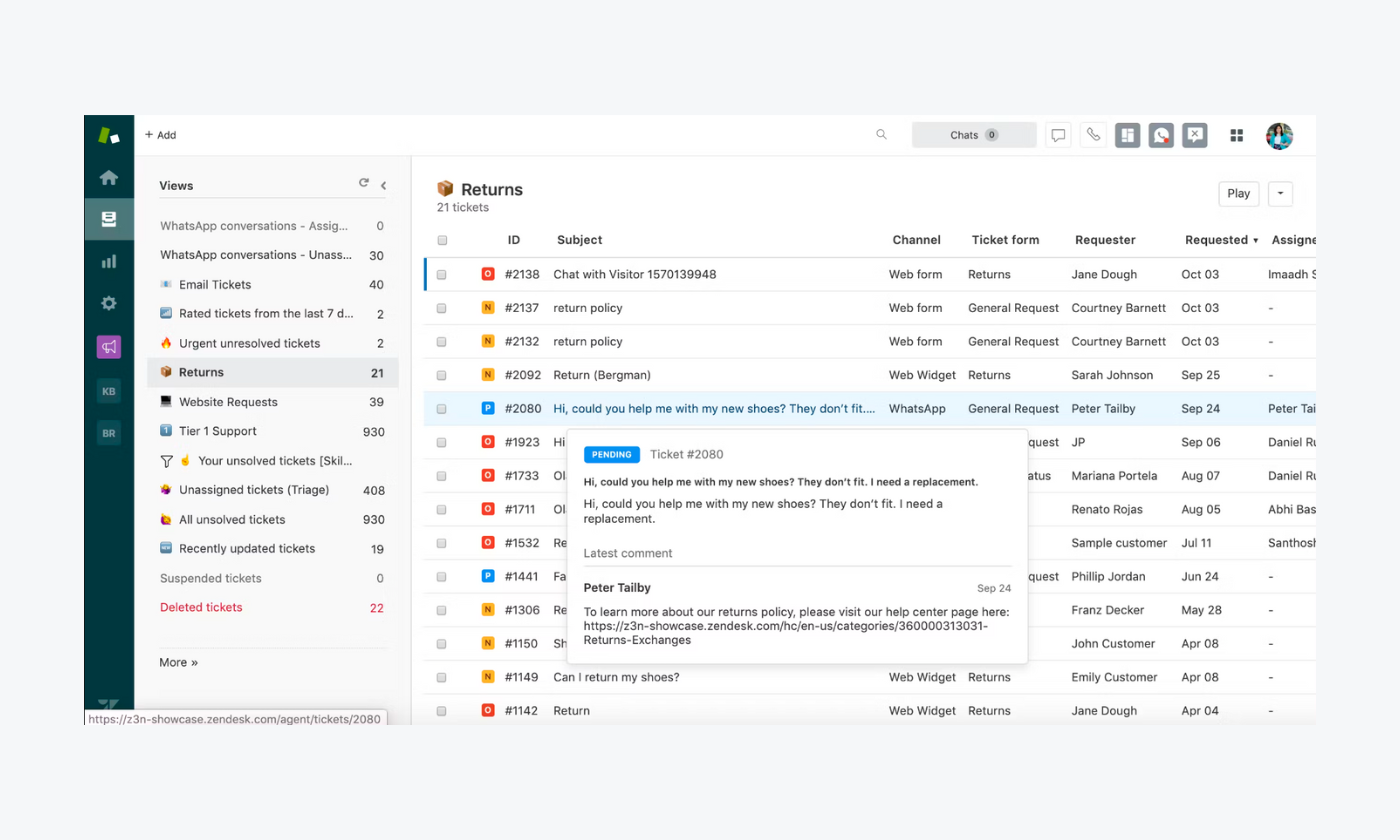Tick checkbox for ticket #2138
The image size is (1400, 840).
click(x=442, y=274)
